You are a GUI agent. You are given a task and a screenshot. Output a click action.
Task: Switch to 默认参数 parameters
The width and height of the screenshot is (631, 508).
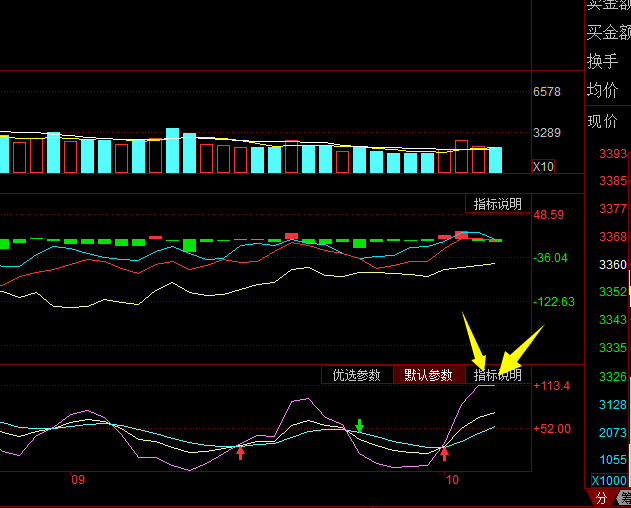429,376
